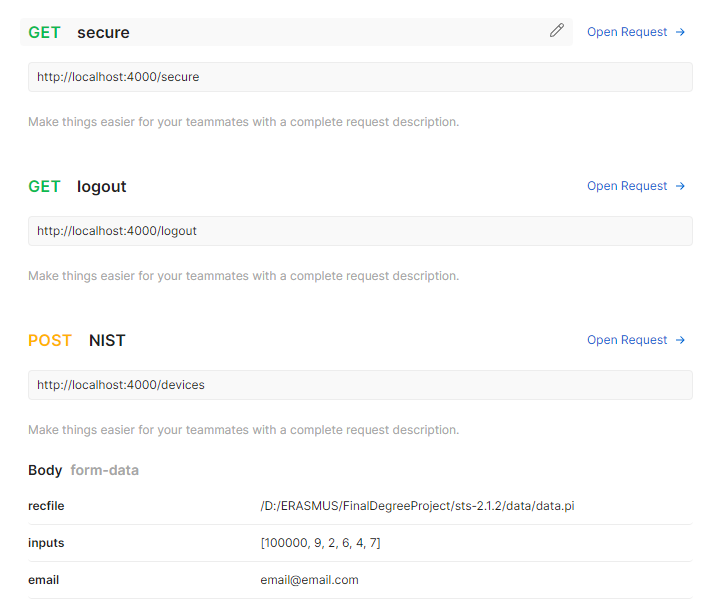Add a description under the NIST request
Image resolution: width=721 pixels, height=611 pixels.
coord(243,430)
